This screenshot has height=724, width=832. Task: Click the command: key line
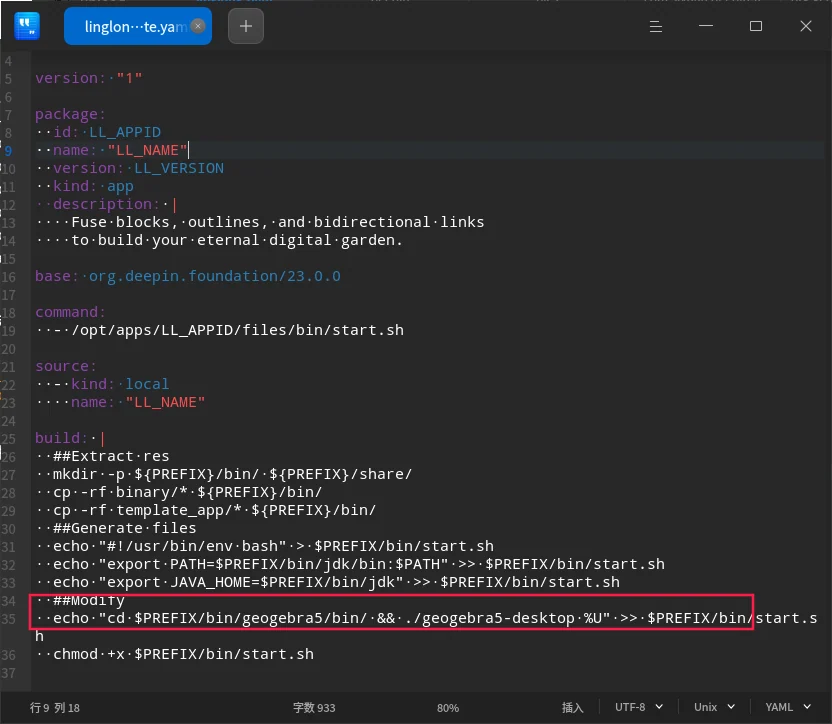pyautogui.click(x=70, y=312)
